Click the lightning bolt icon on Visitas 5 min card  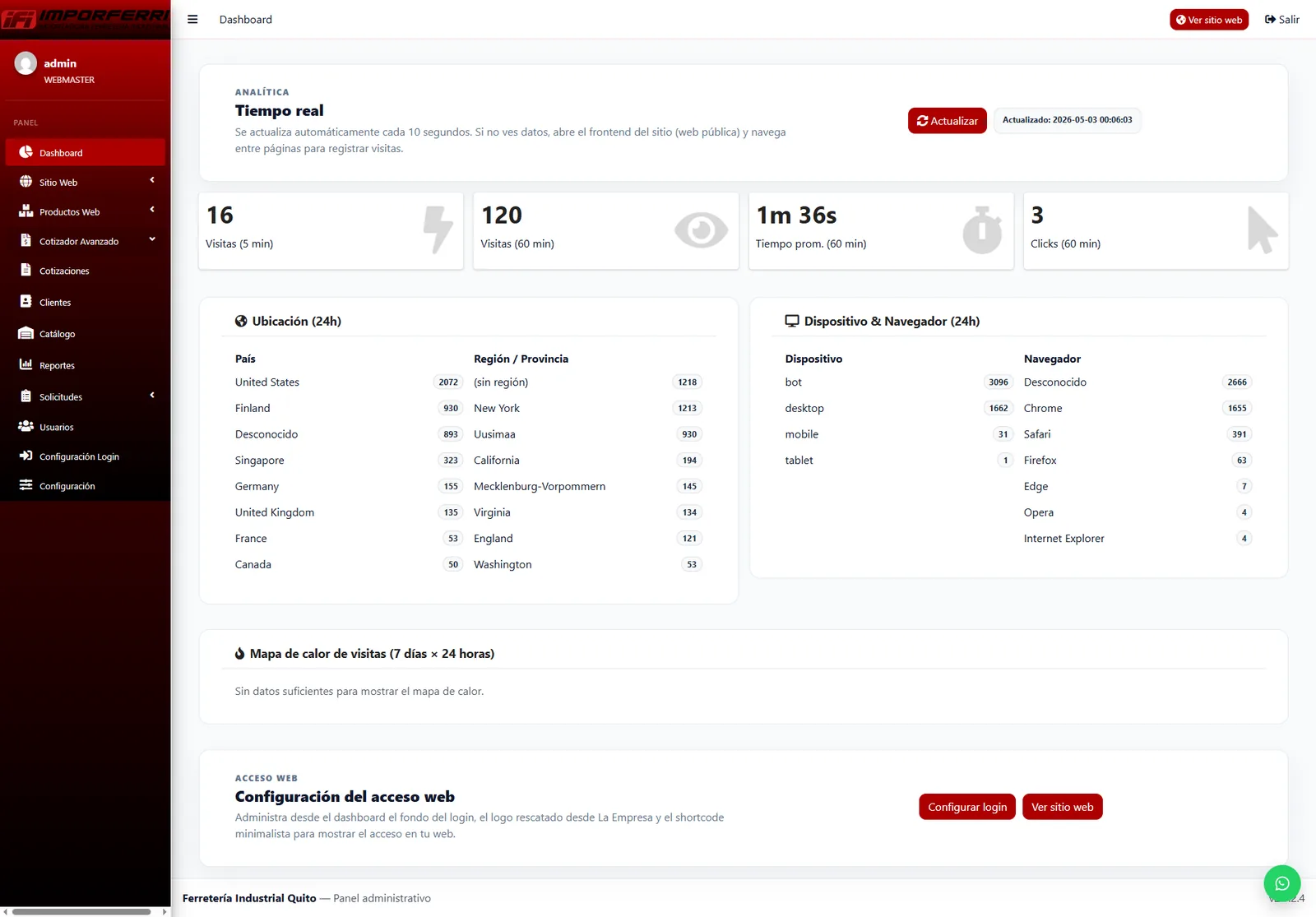tap(438, 229)
